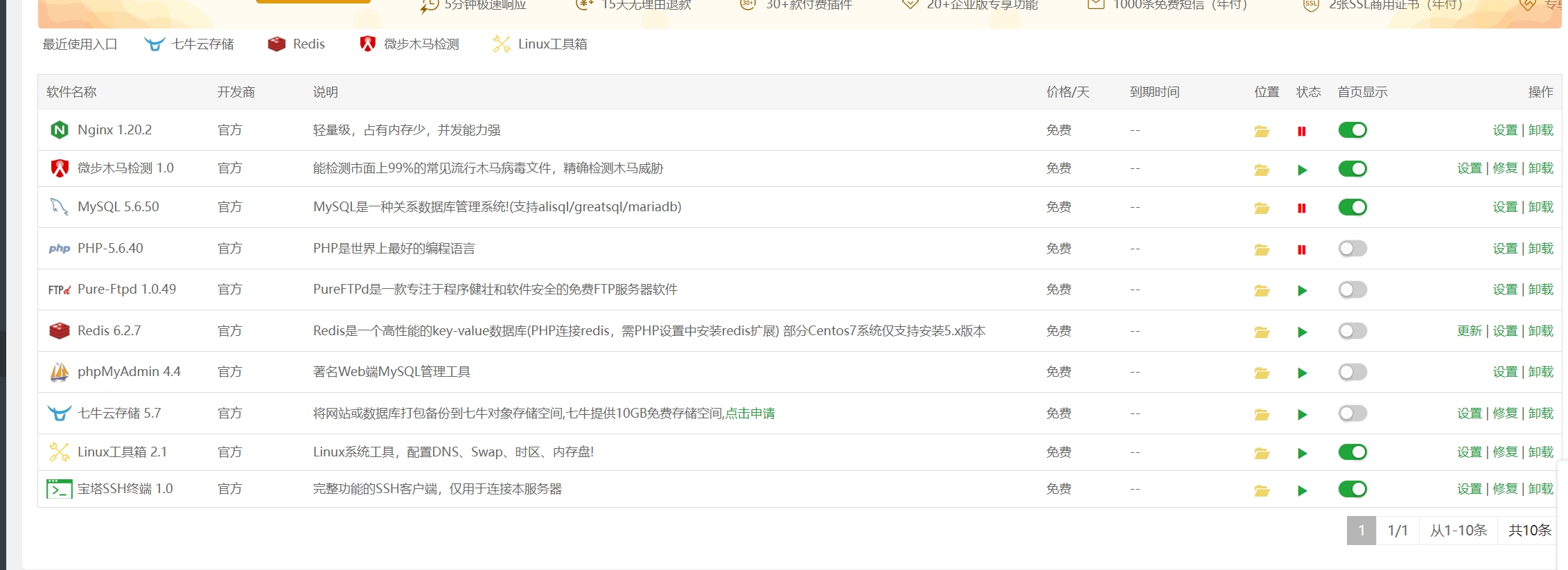Open folder location for 七牛云存储 5.7
The height and width of the screenshot is (570, 1568).
click(1262, 414)
